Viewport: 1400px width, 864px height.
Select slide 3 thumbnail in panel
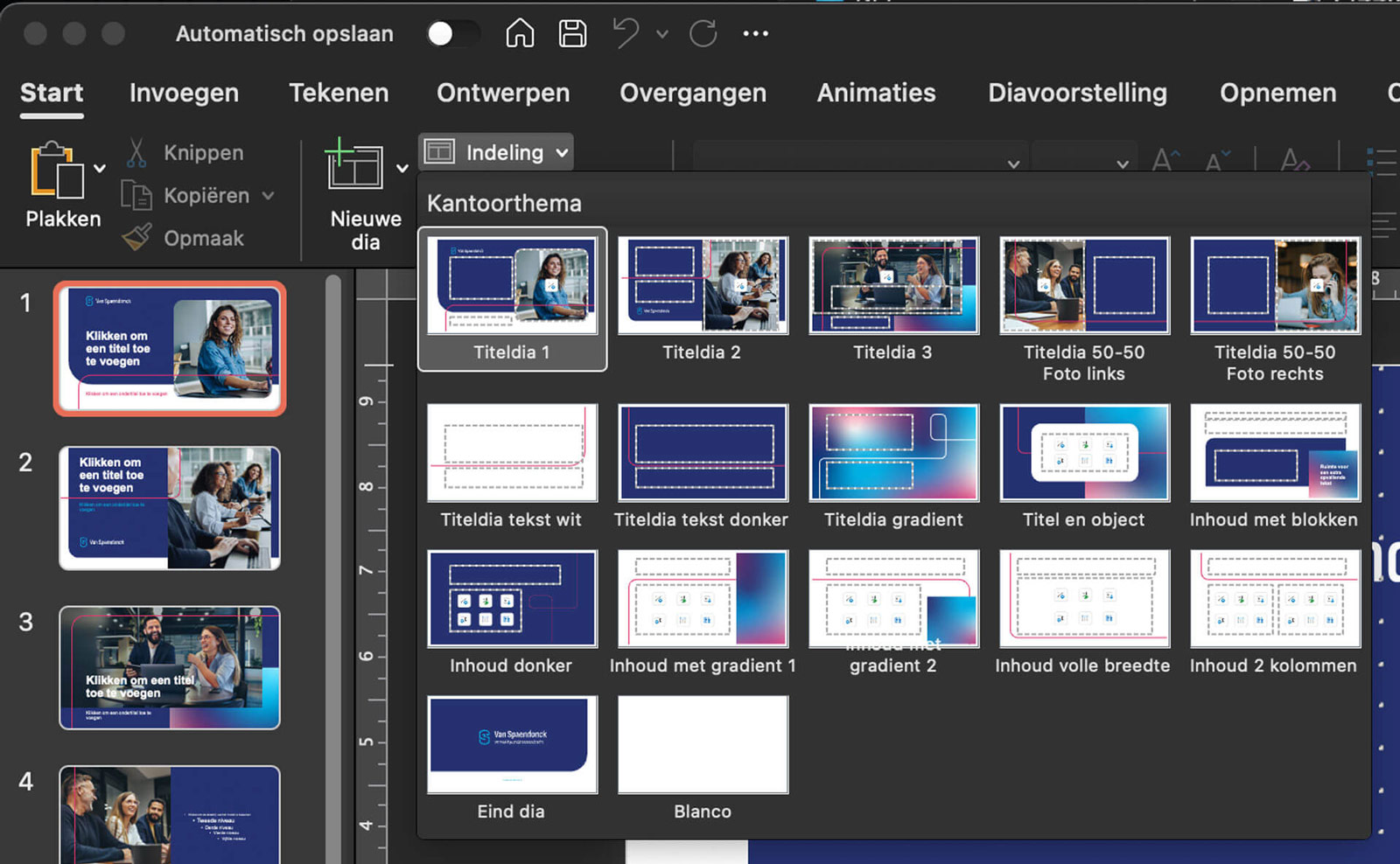[x=170, y=668]
